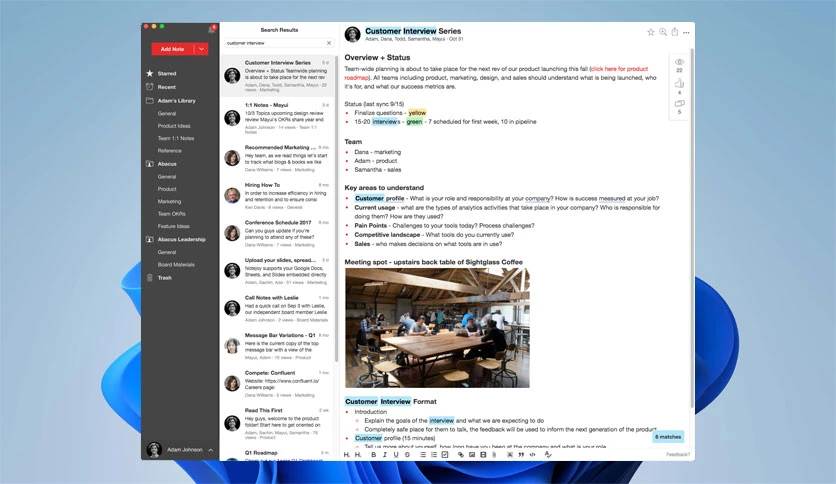This screenshot has width=836, height=484.
Task: Insert a table from the toolbar
Action: click(x=483, y=455)
